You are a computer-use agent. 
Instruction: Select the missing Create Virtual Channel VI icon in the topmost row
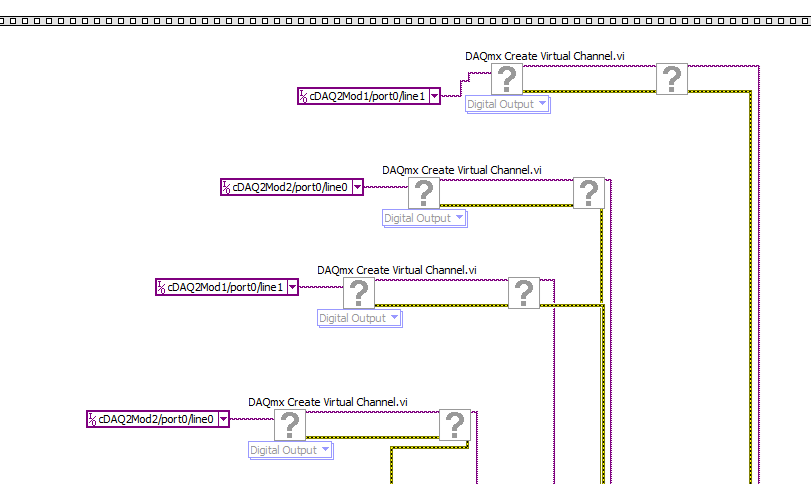[x=507, y=79]
